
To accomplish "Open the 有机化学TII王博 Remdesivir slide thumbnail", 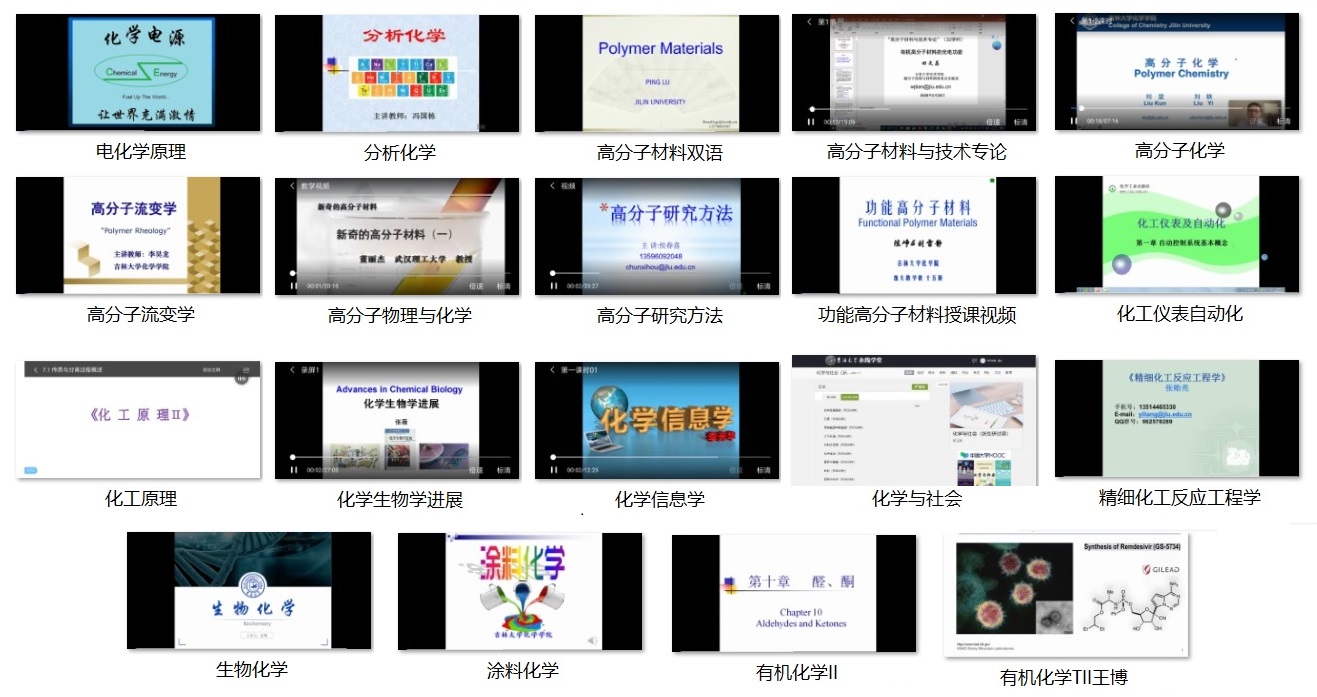I will (x=1067, y=594).
